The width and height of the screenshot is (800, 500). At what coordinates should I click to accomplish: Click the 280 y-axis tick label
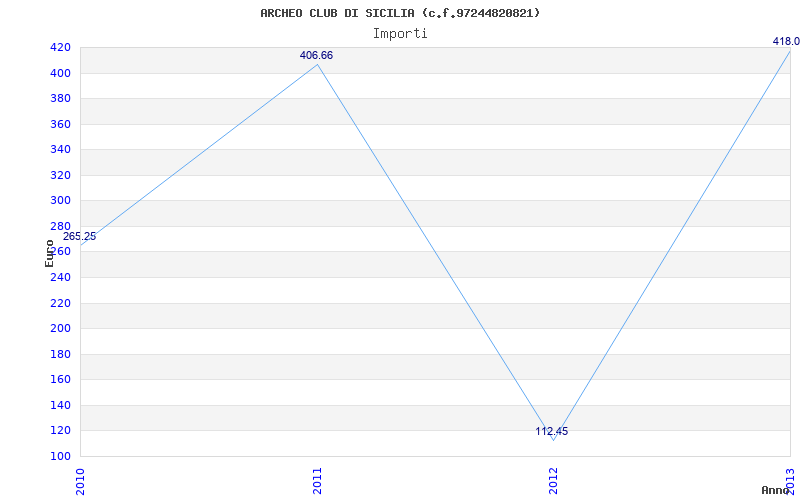tap(60, 227)
